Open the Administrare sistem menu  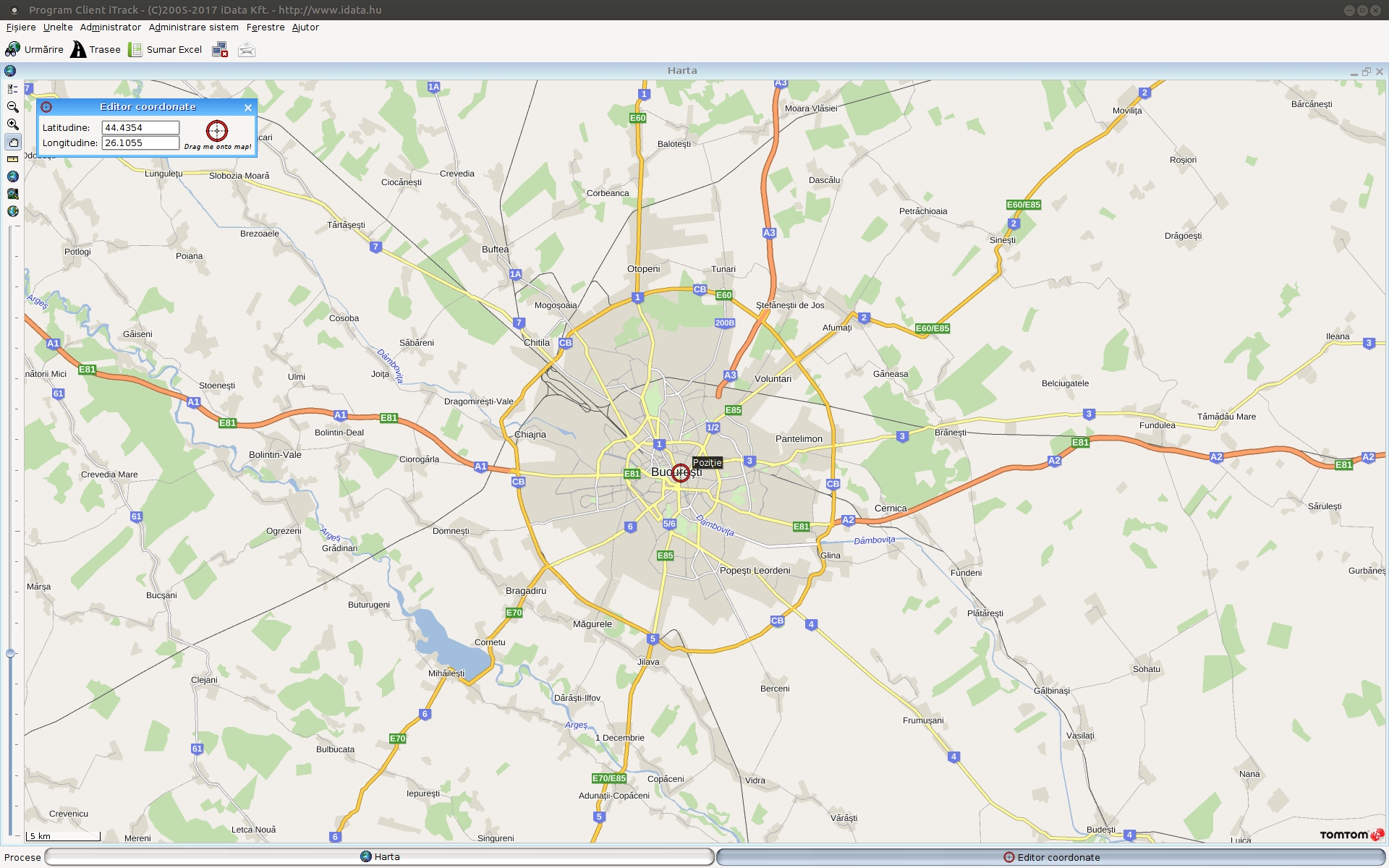(193, 27)
